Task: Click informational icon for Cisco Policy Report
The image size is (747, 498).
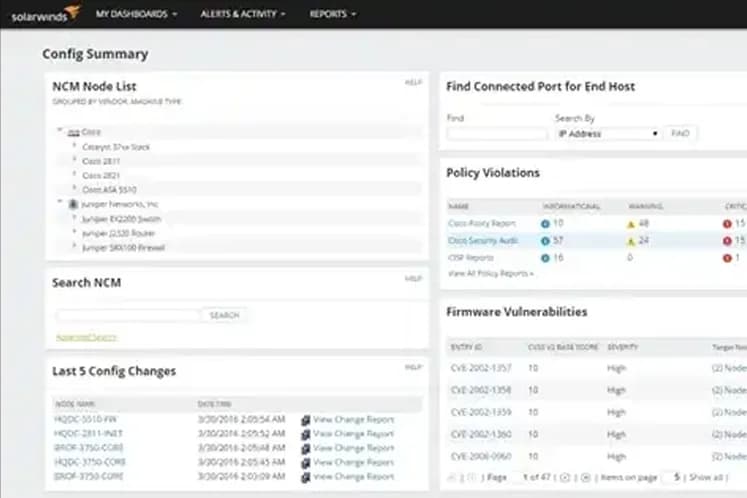Action: [545, 224]
